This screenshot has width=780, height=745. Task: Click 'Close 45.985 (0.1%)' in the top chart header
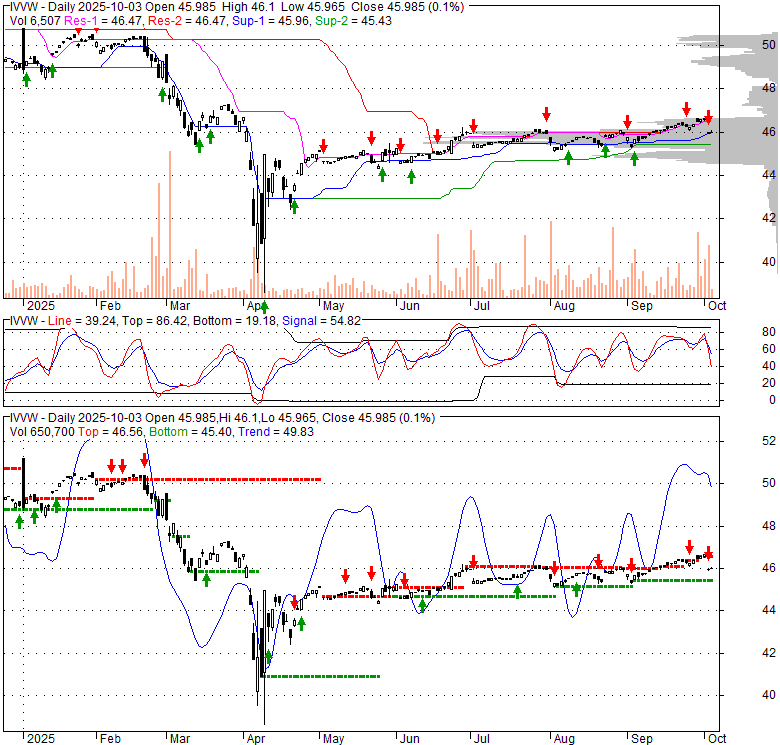point(407,7)
